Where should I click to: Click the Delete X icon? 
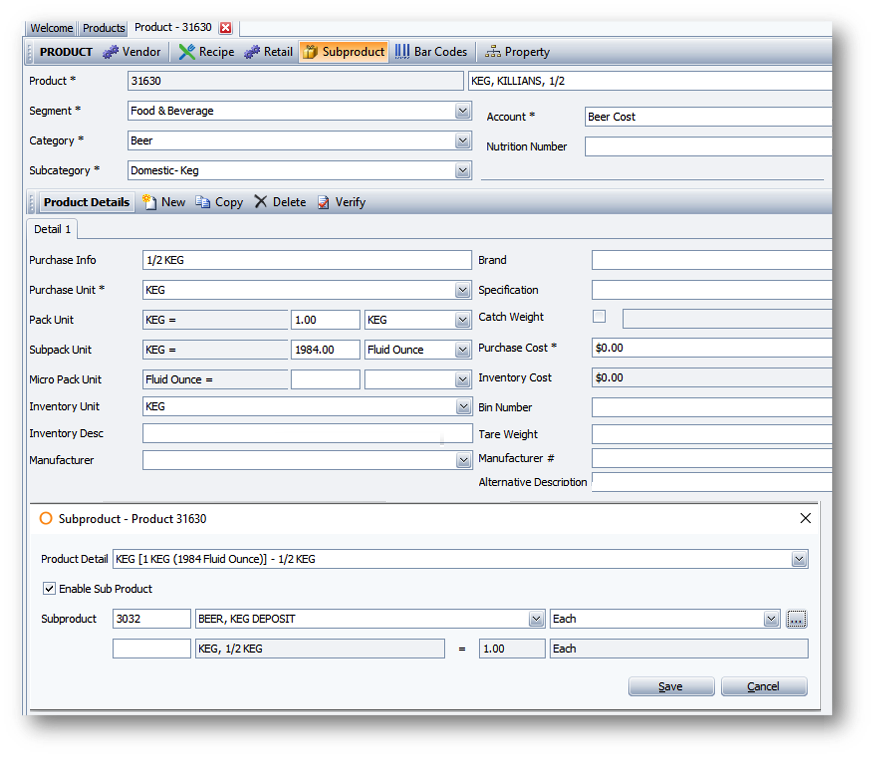click(260, 202)
